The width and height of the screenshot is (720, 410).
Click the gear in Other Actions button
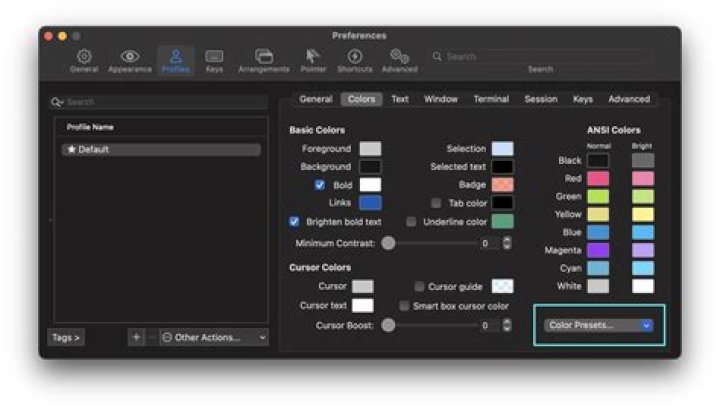point(167,337)
